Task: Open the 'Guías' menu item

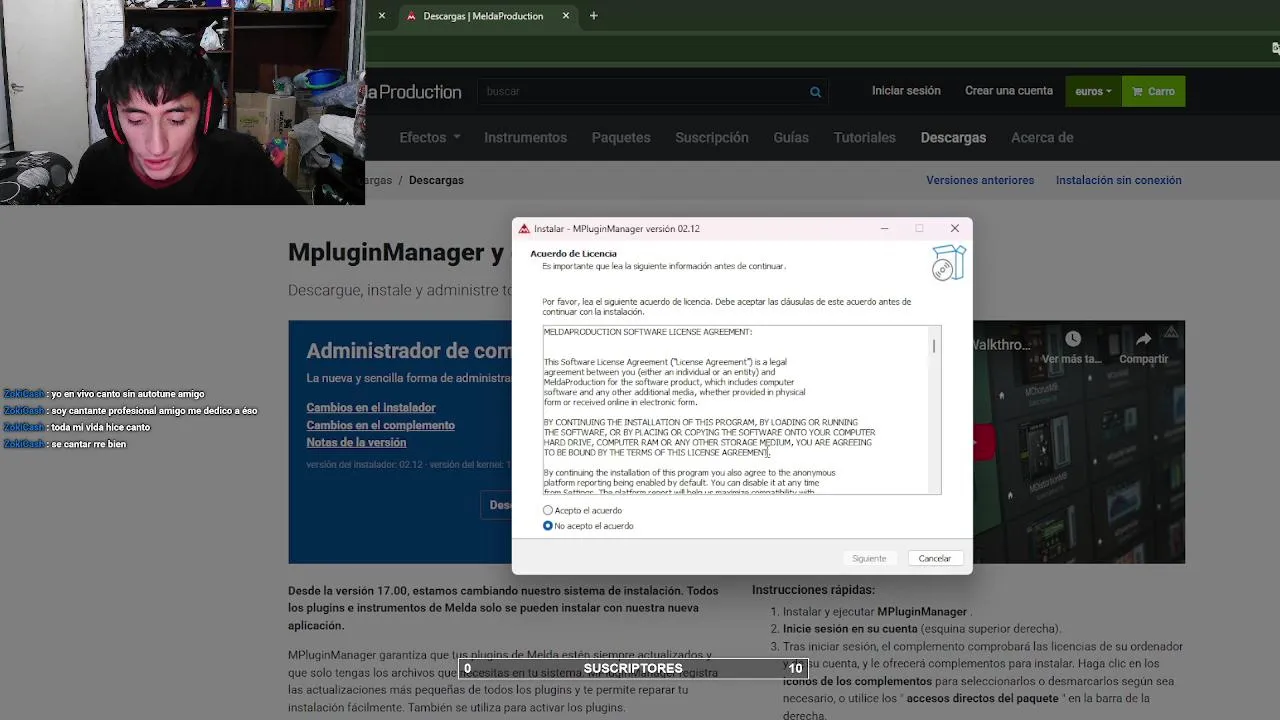Action: coord(791,138)
